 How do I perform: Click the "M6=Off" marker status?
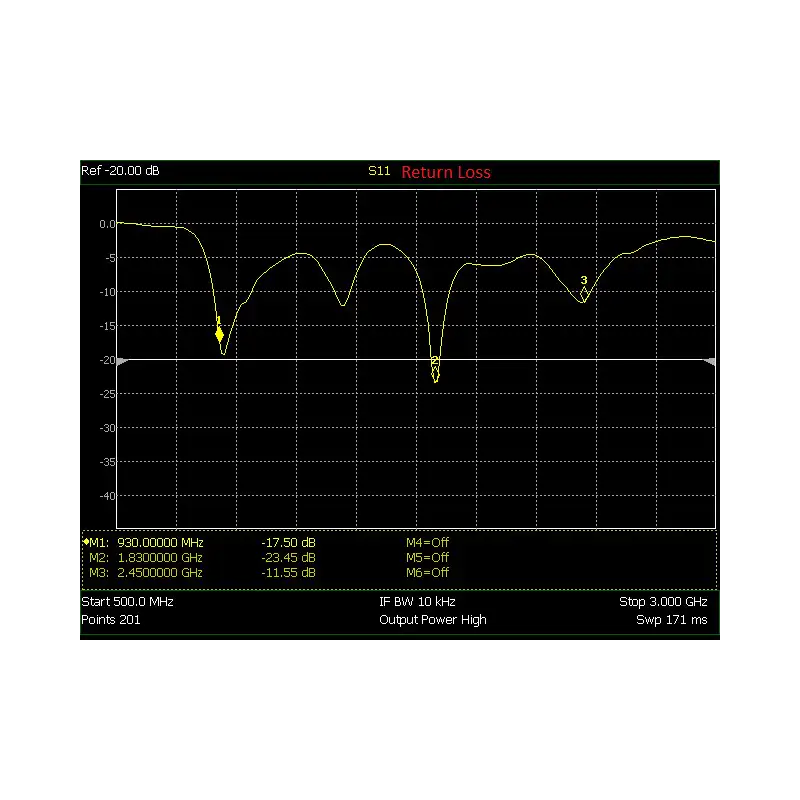[x=428, y=573]
